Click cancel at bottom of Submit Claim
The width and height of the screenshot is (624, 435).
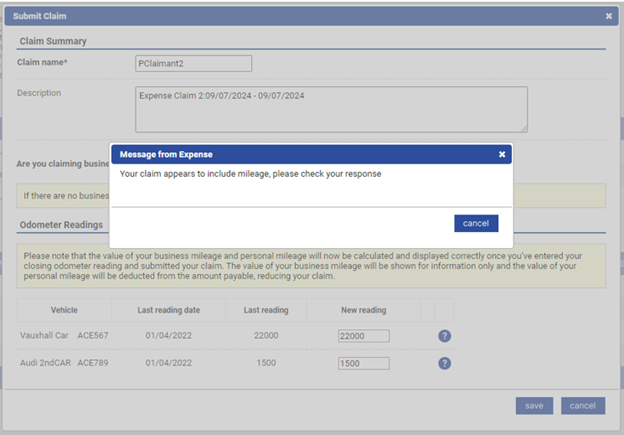[583, 406]
